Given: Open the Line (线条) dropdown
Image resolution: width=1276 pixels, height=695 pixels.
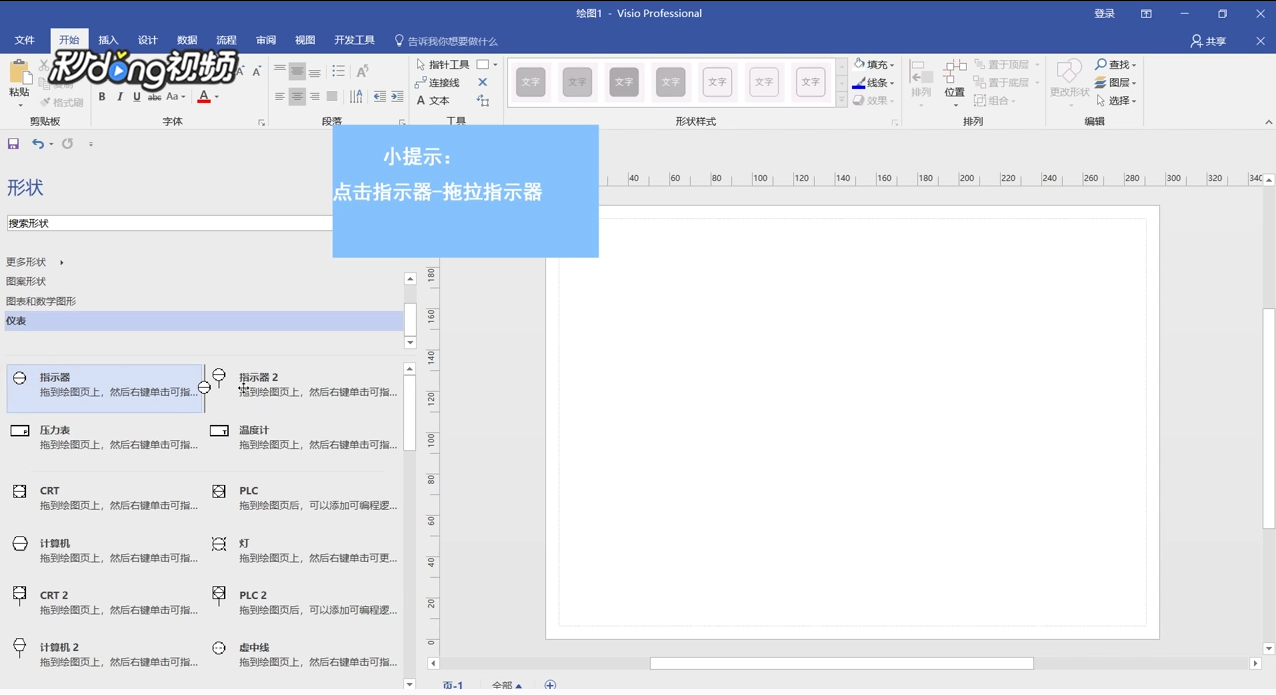Looking at the screenshot, I should point(874,82).
